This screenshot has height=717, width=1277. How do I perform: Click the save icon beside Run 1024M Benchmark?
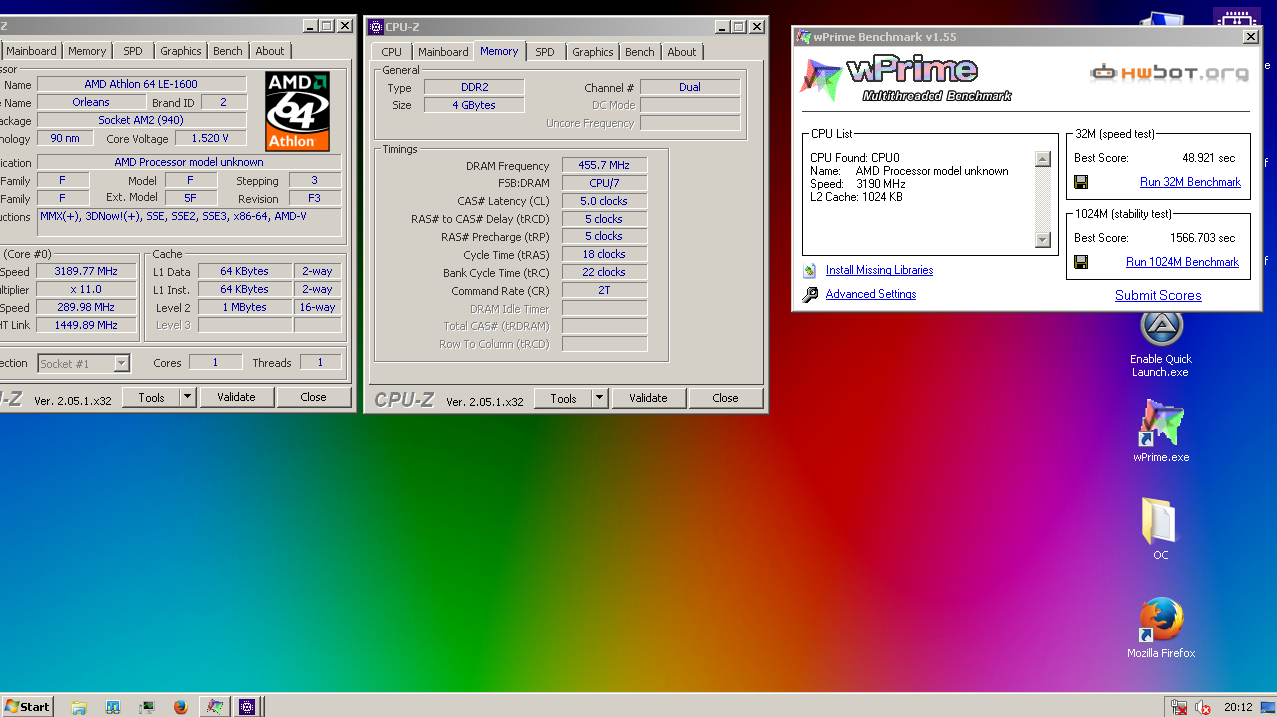click(1081, 262)
